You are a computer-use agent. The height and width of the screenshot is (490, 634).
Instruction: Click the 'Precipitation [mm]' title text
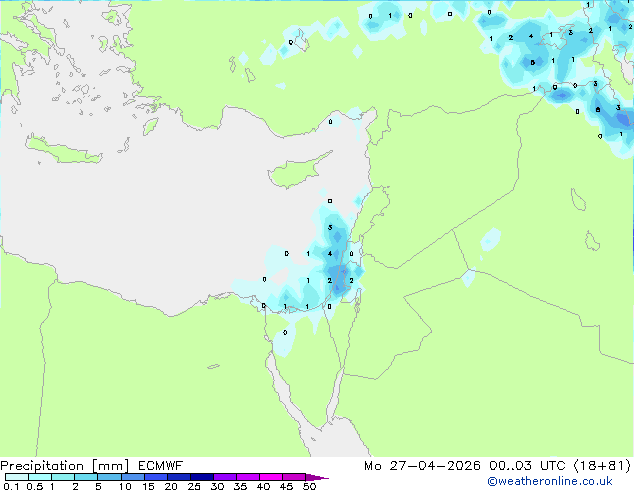(65, 466)
